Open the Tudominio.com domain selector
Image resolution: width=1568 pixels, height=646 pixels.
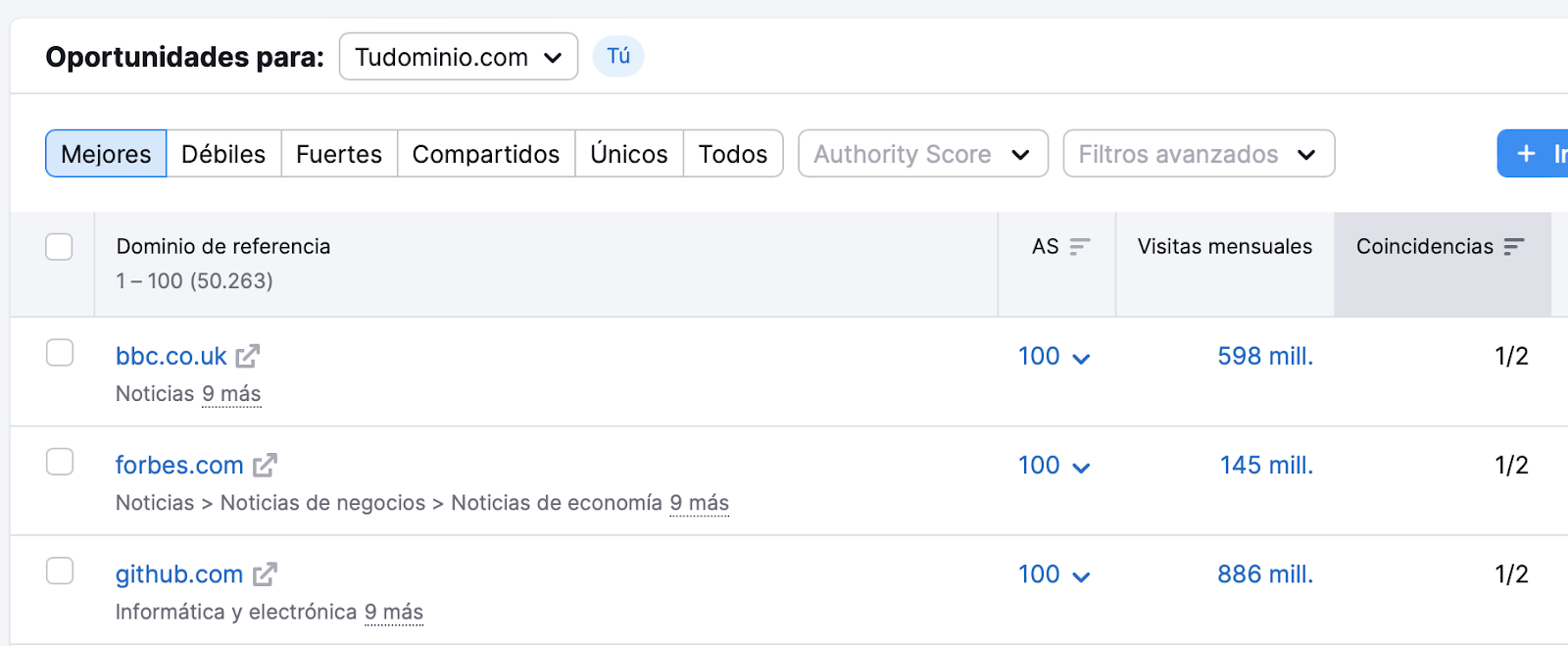point(458,57)
